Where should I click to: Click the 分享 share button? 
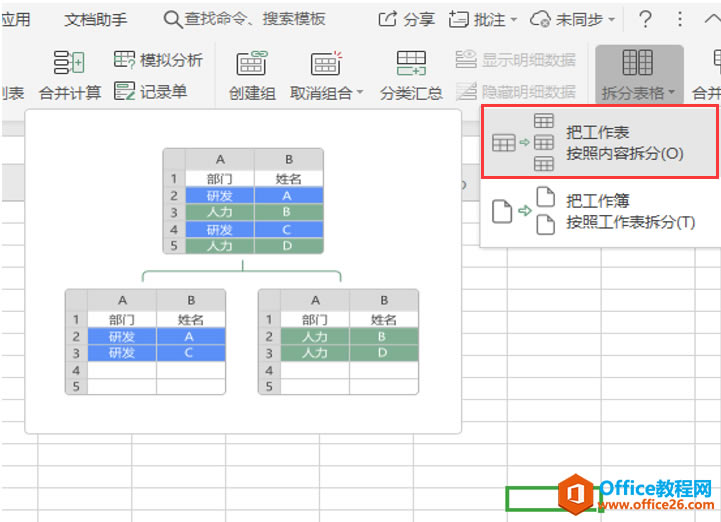(406, 19)
